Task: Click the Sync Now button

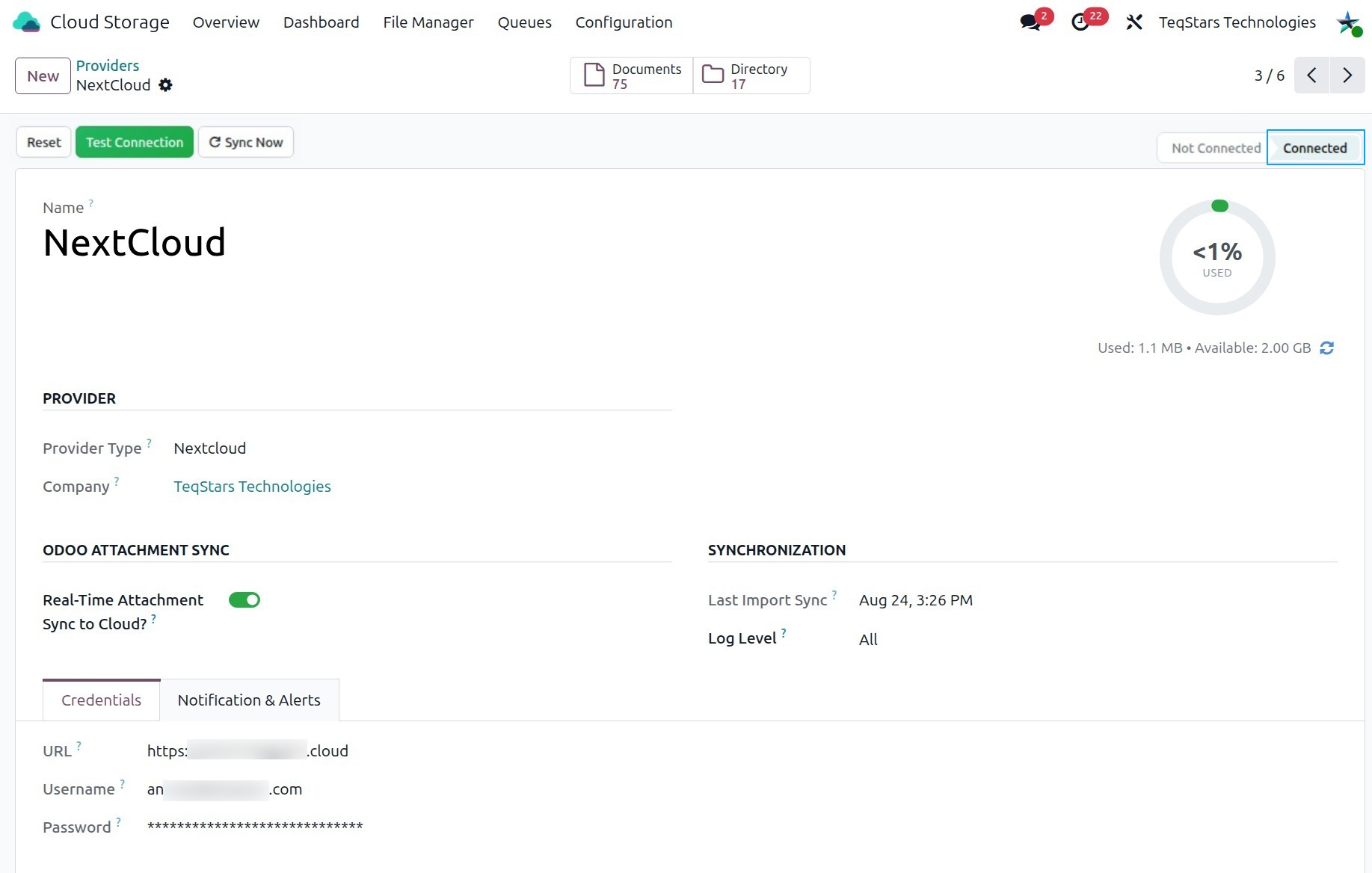Action: coord(246,142)
